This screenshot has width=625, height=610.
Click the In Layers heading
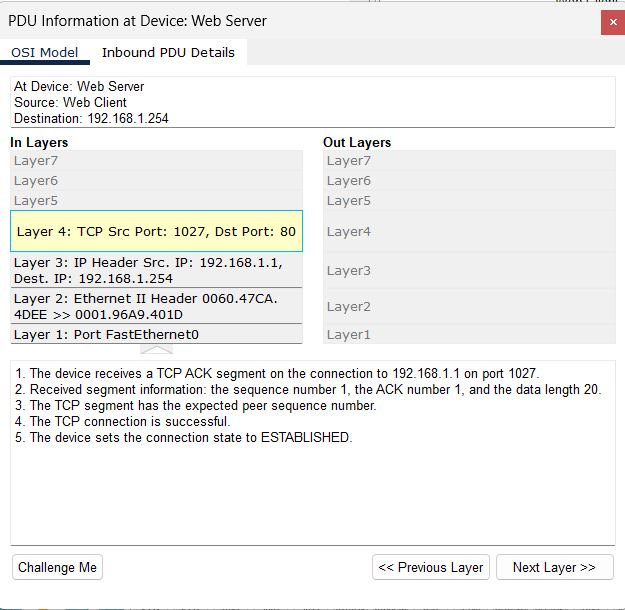click(x=39, y=142)
